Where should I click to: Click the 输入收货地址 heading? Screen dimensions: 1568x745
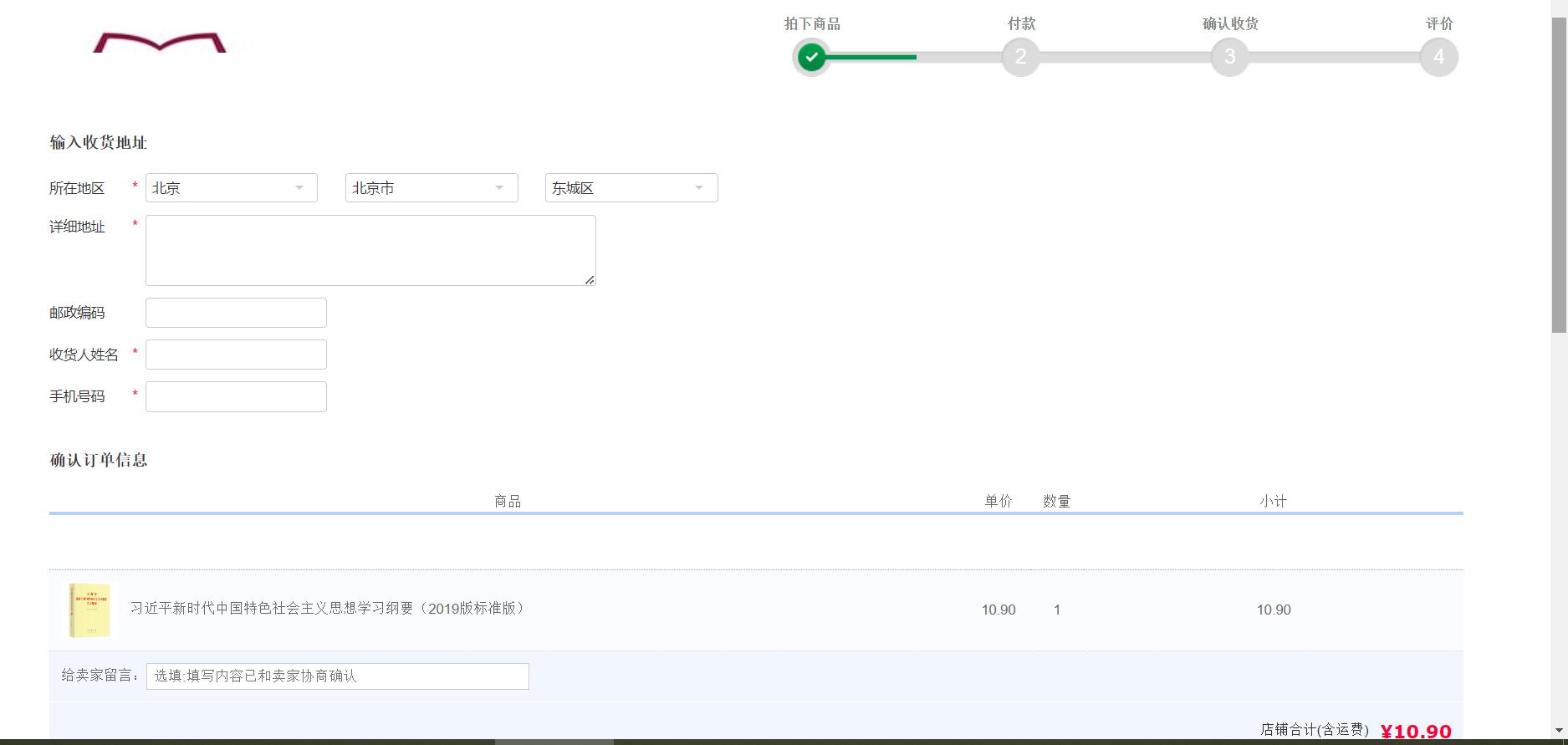[99, 142]
